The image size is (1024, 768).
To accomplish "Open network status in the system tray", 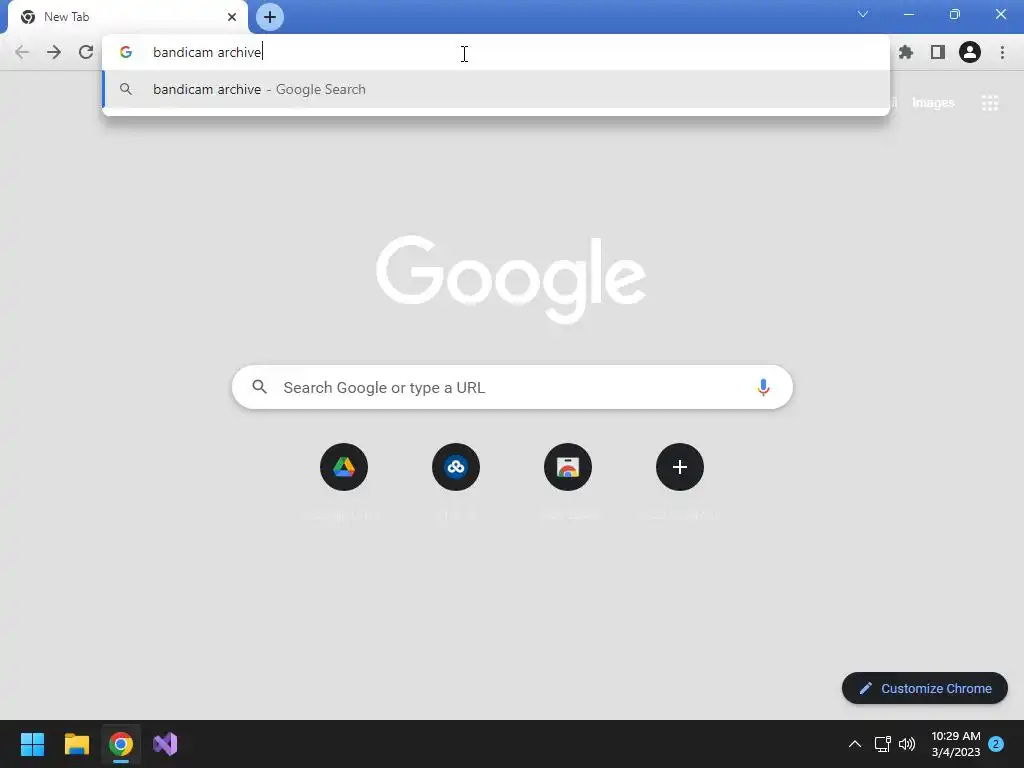I will click(882, 744).
